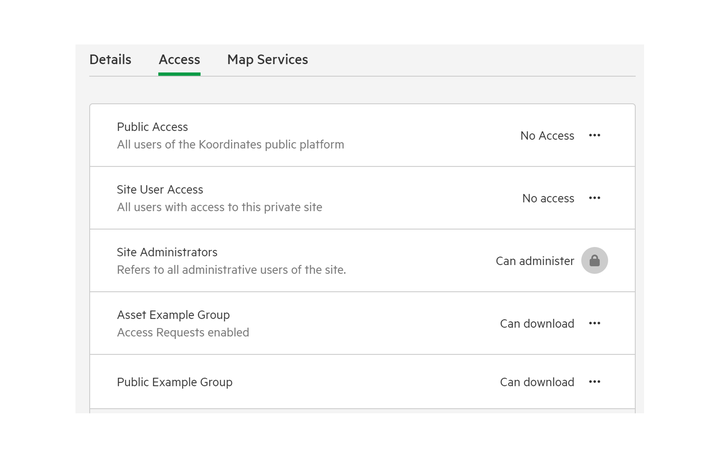
Task: Open Asset Example Group's three-dot menu
Action: [x=594, y=323]
